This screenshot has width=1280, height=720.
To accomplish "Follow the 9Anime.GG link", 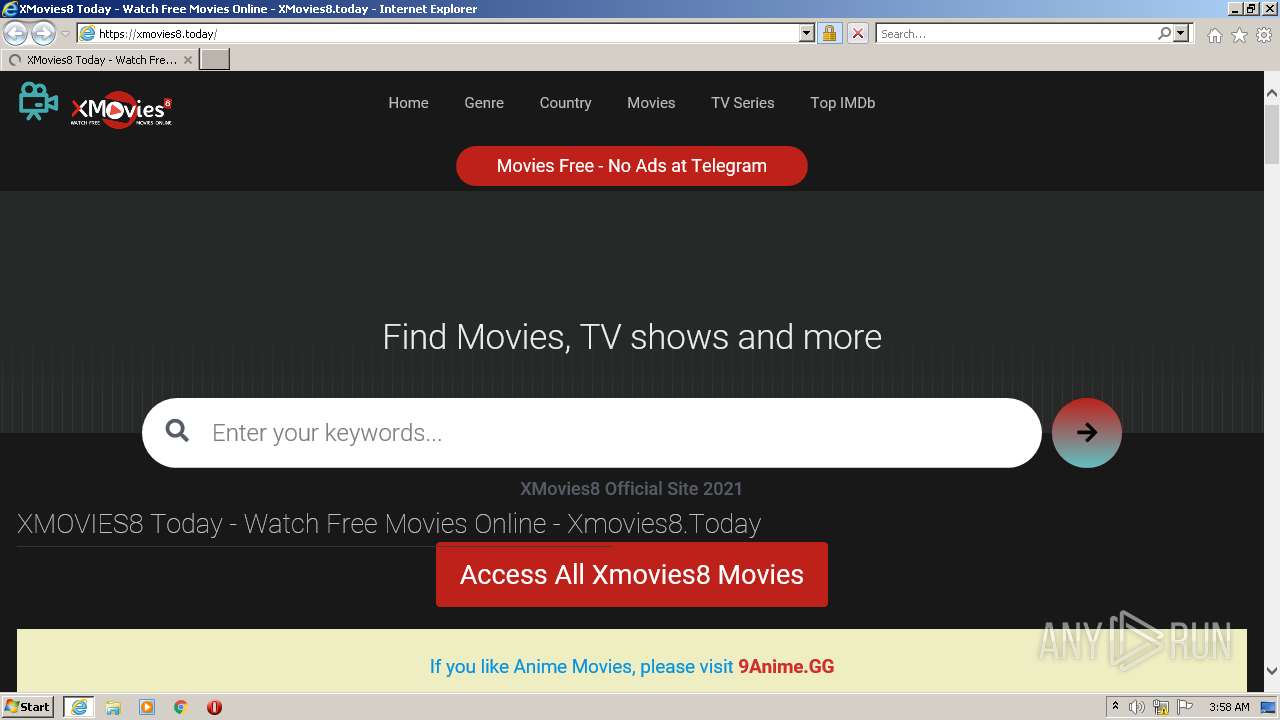I will click(x=786, y=667).
